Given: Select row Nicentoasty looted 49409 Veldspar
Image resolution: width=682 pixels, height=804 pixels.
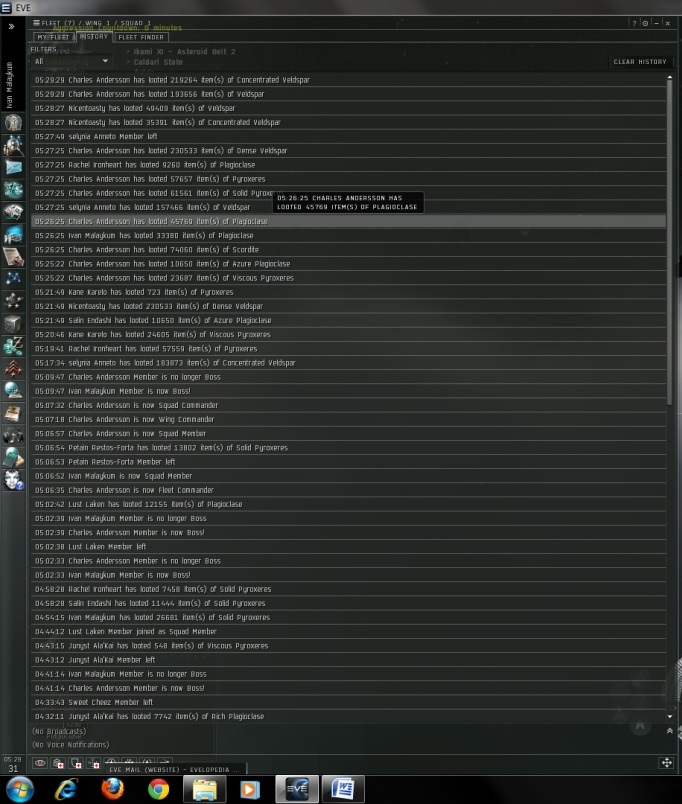Looking at the screenshot, I should click(x=348, y=108).
